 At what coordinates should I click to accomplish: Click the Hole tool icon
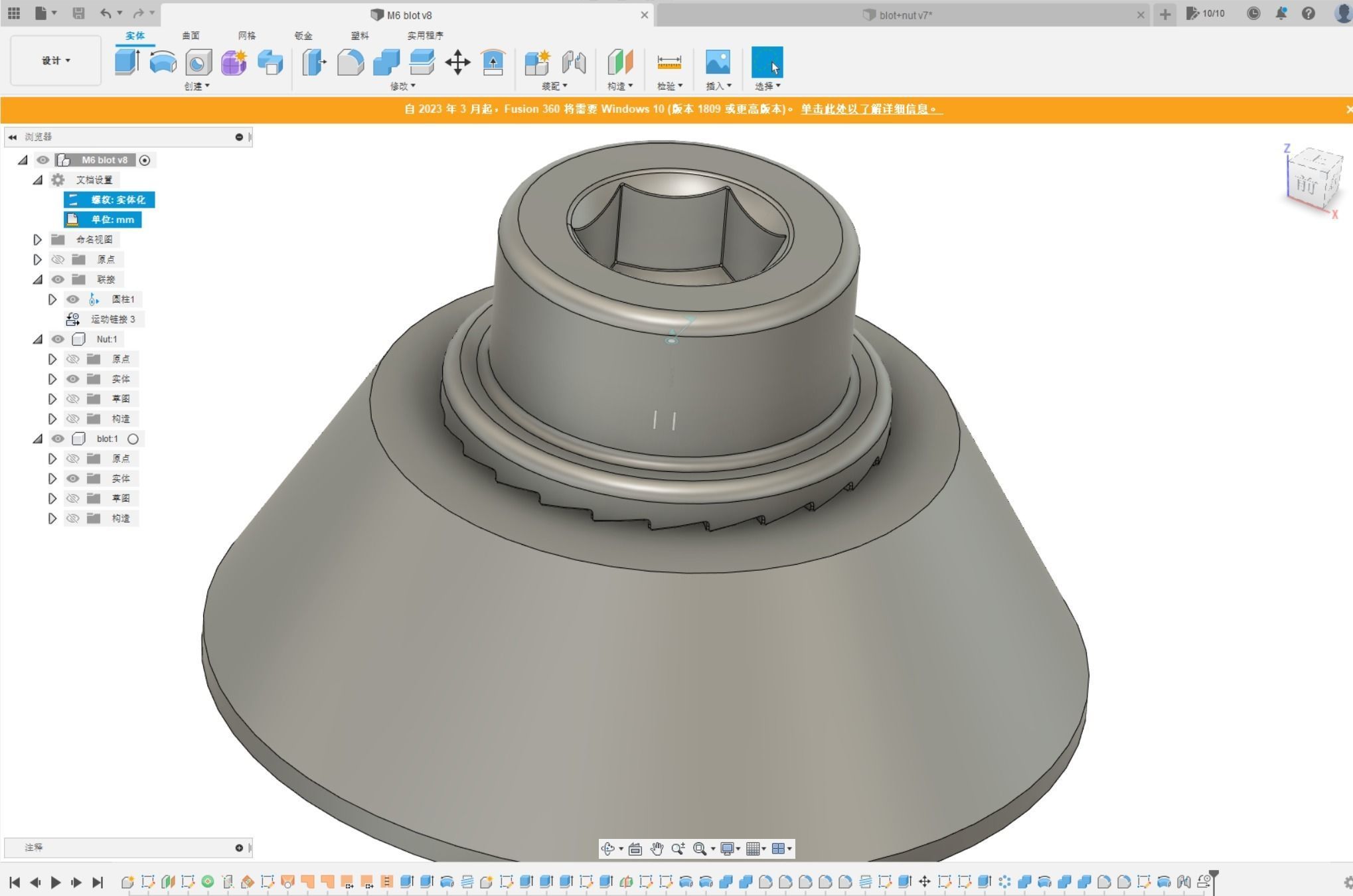(x=198, y=63)
